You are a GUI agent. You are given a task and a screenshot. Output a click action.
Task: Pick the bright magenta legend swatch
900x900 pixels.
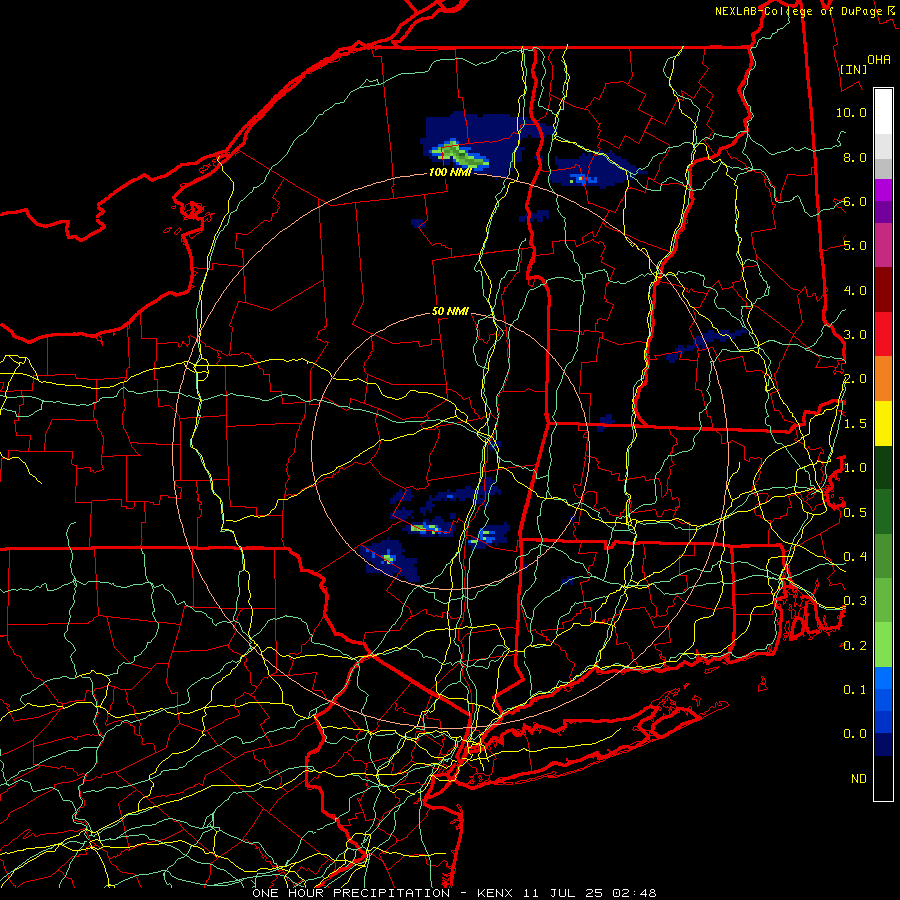pos(883,190)
